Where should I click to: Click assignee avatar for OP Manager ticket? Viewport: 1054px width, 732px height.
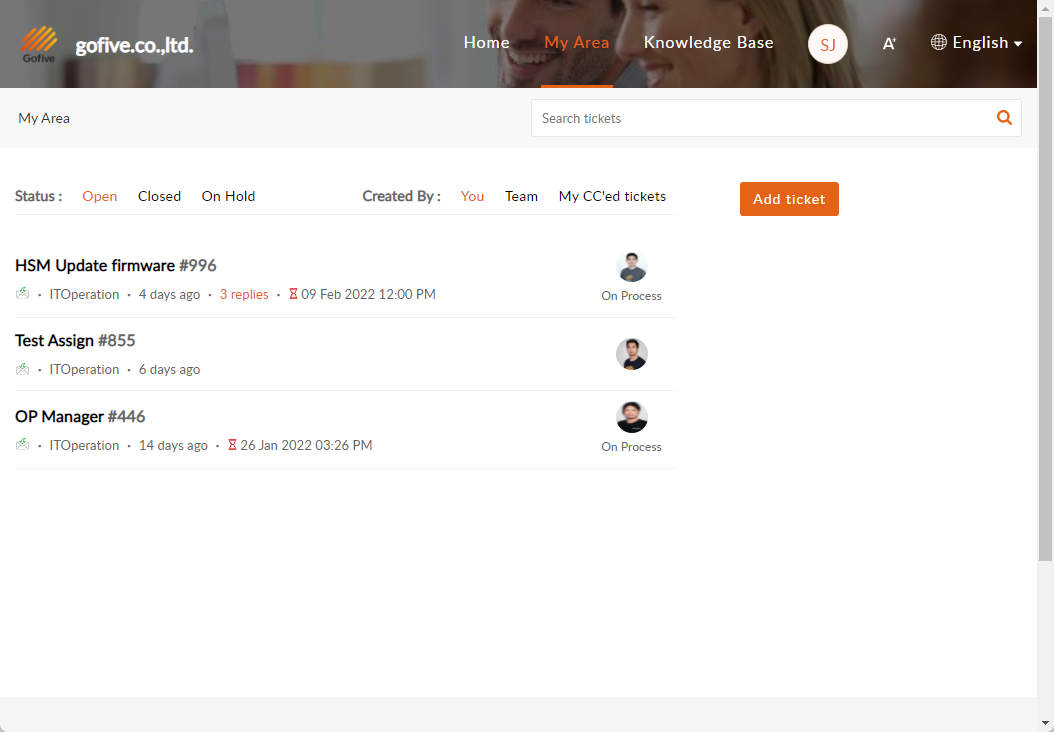pos(632,417)
